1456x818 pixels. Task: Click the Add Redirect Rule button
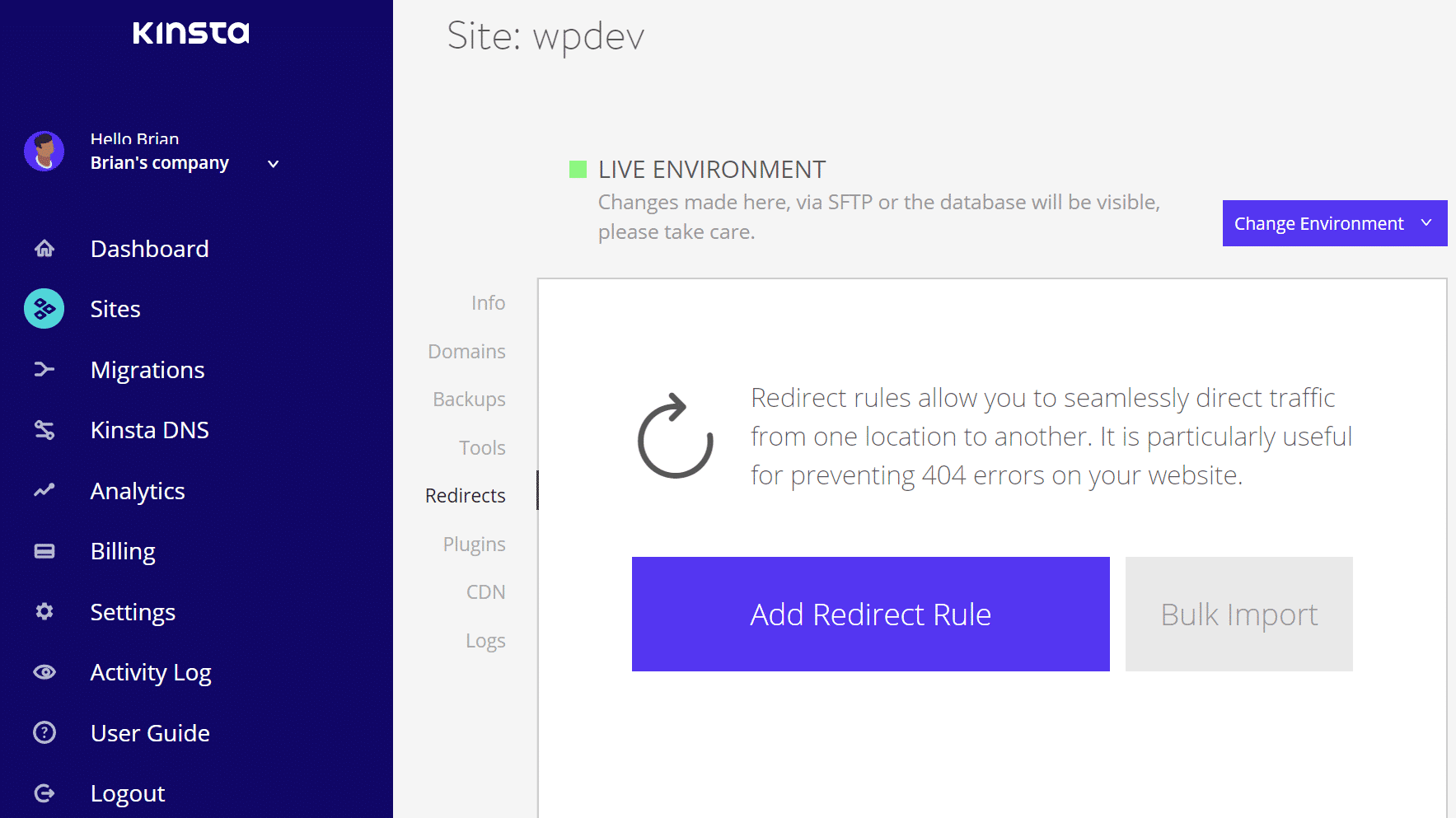(871, 614)
